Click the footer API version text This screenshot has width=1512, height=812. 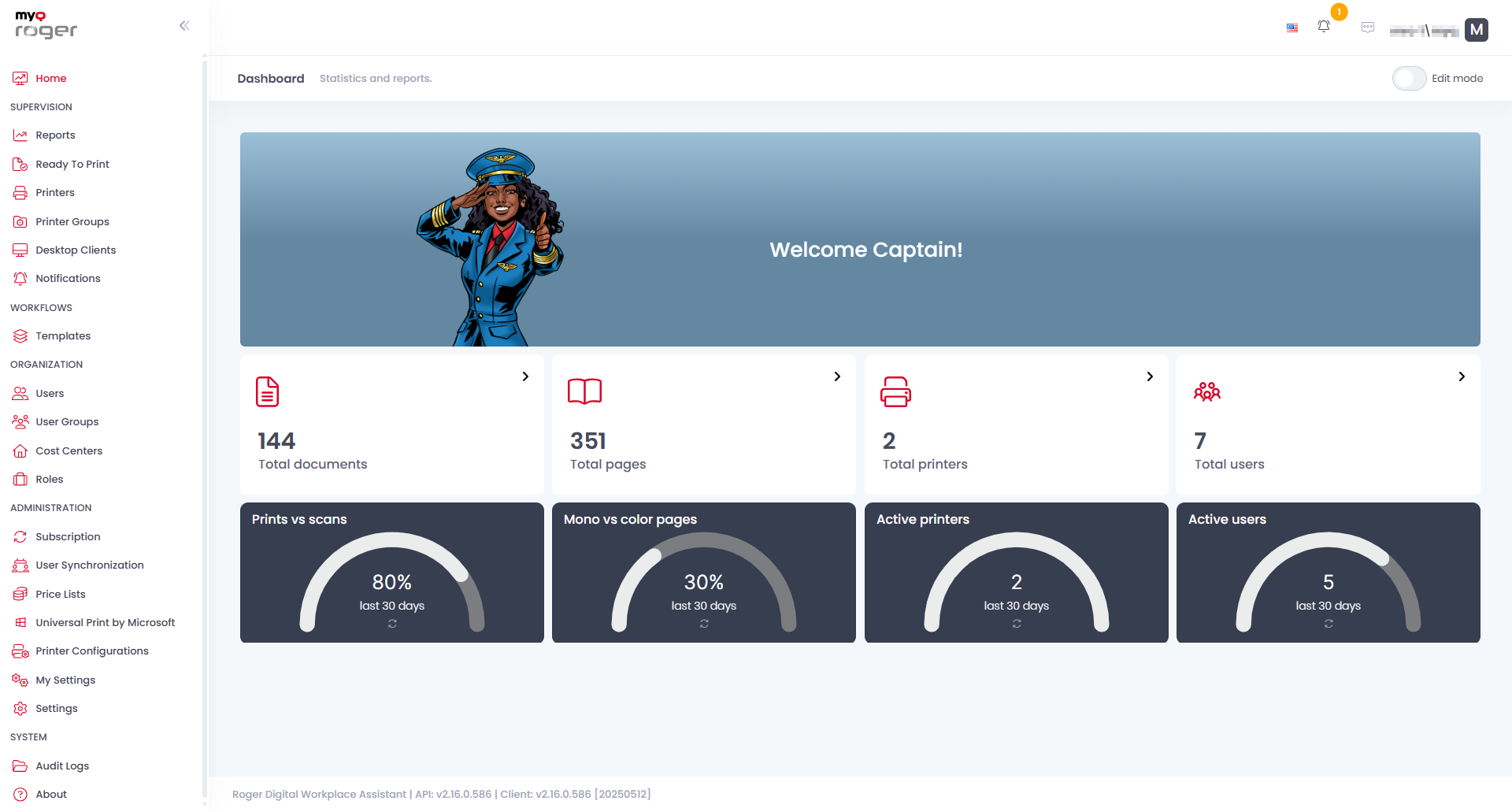[x=453, y=795]
